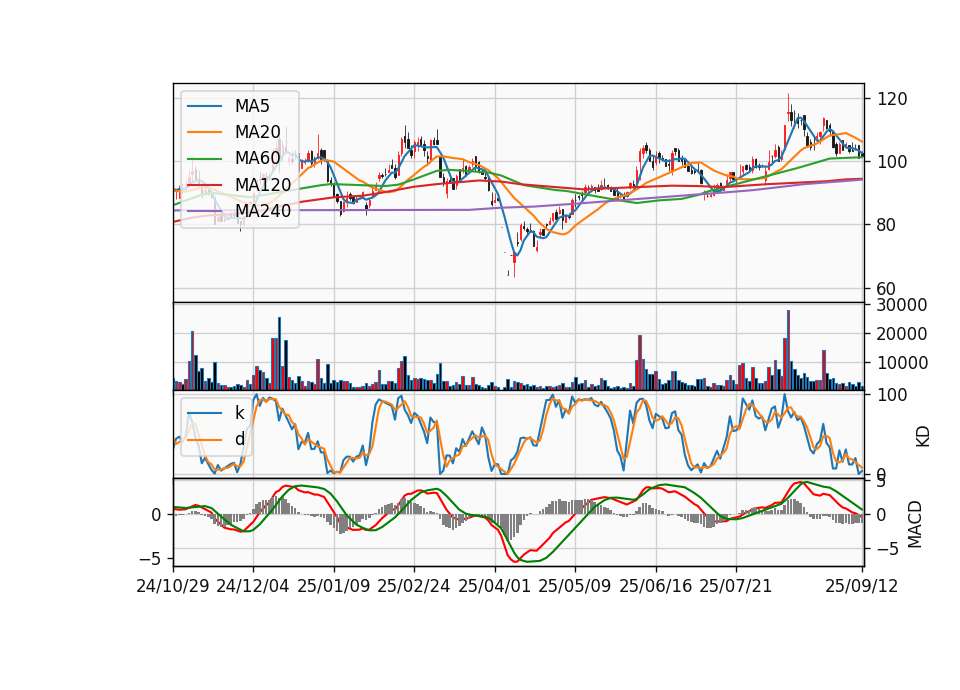Screen dimensions: 960x690
Task: Click the price axis 100 tick label
Action: pos(892,162)
